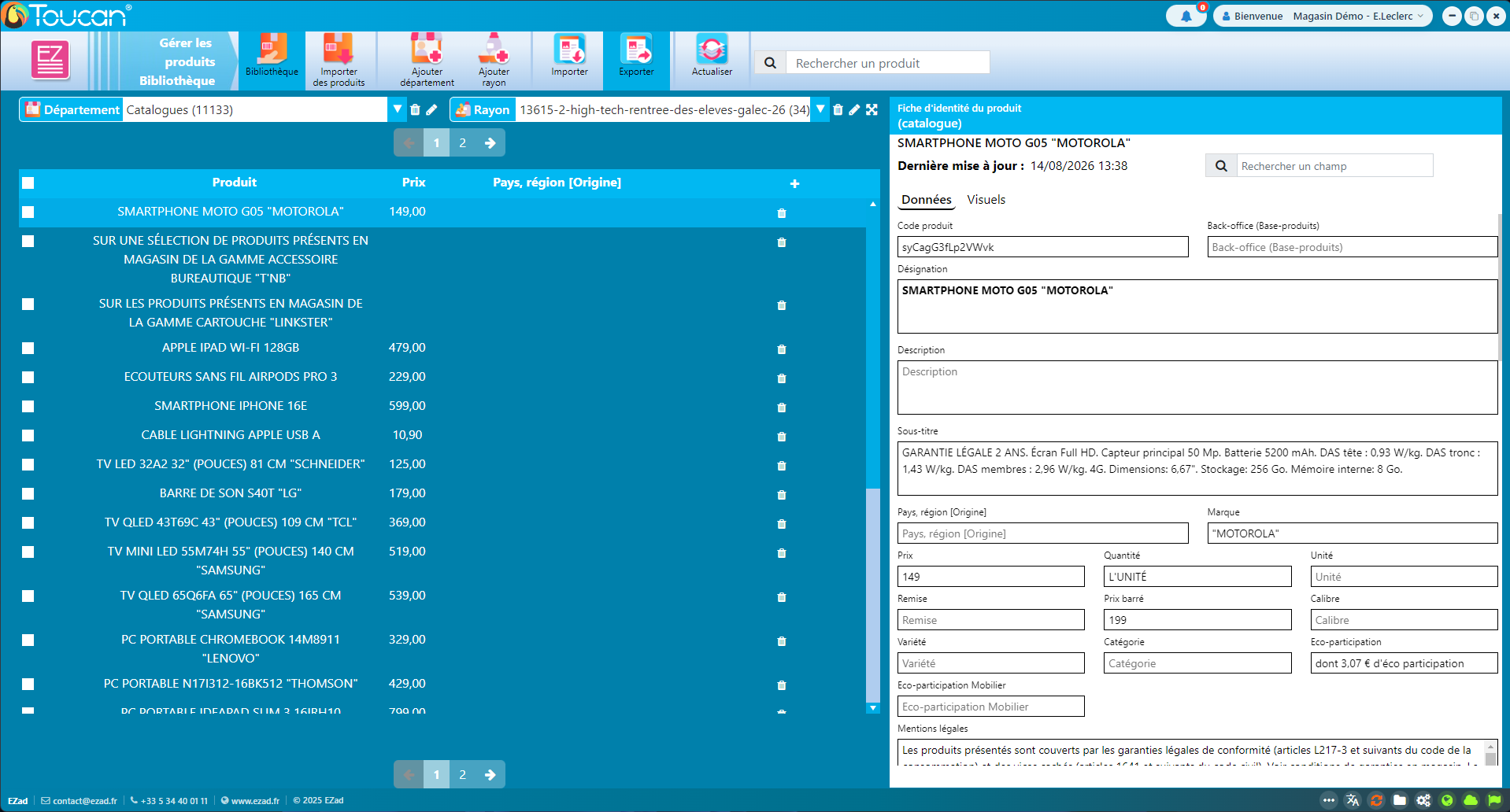Edit the Département with pencil icon
This screenshot has height=812, width=1510.
click(431, 110)
